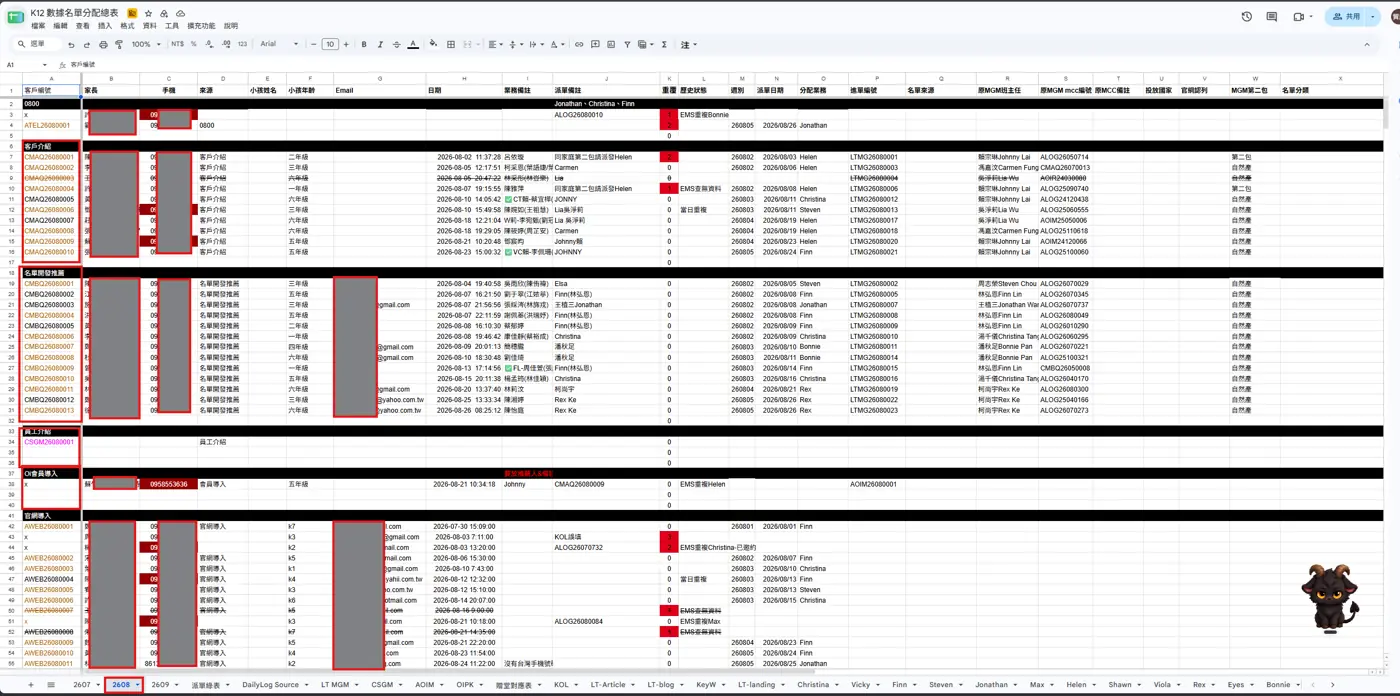Open the 格式 menu

(127, 26)
